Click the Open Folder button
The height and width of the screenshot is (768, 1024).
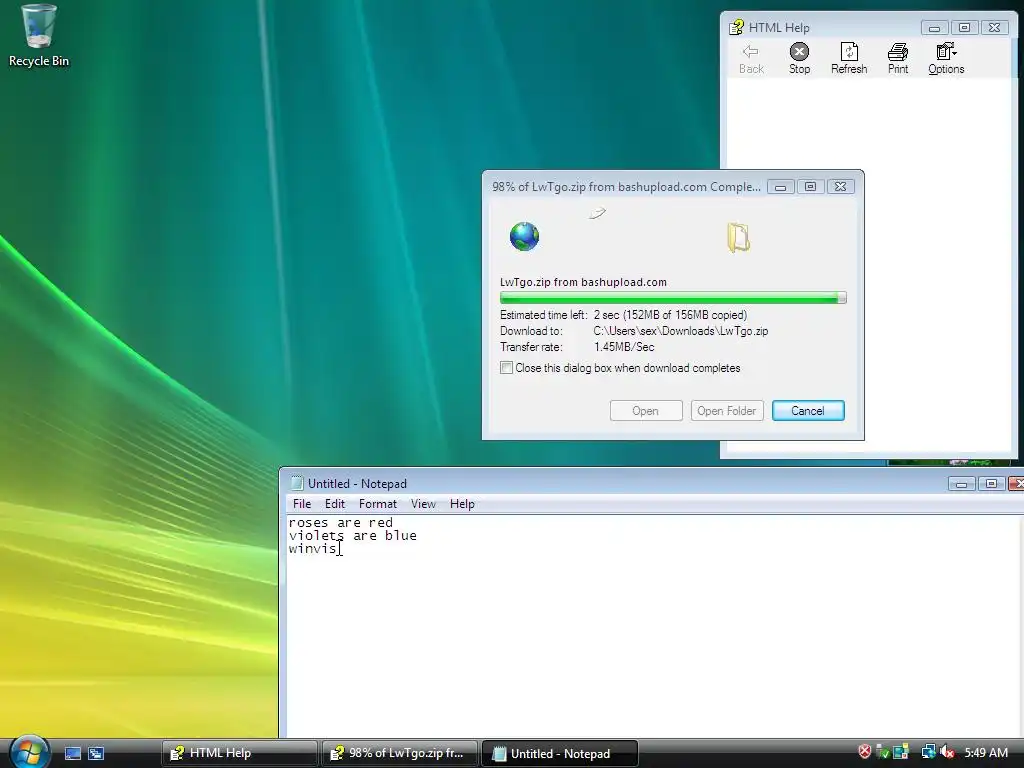pyautogui.click(x=727, y=411)
